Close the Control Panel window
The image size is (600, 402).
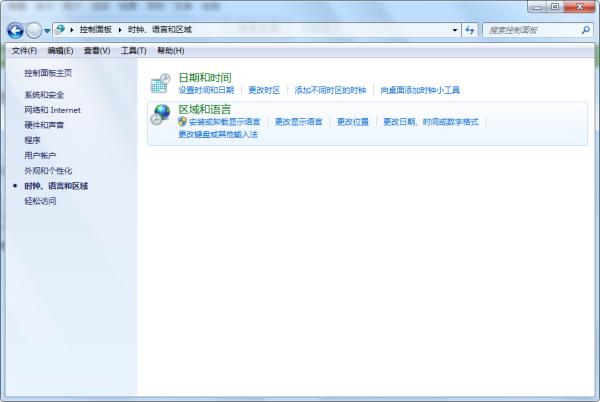(579, 7)
